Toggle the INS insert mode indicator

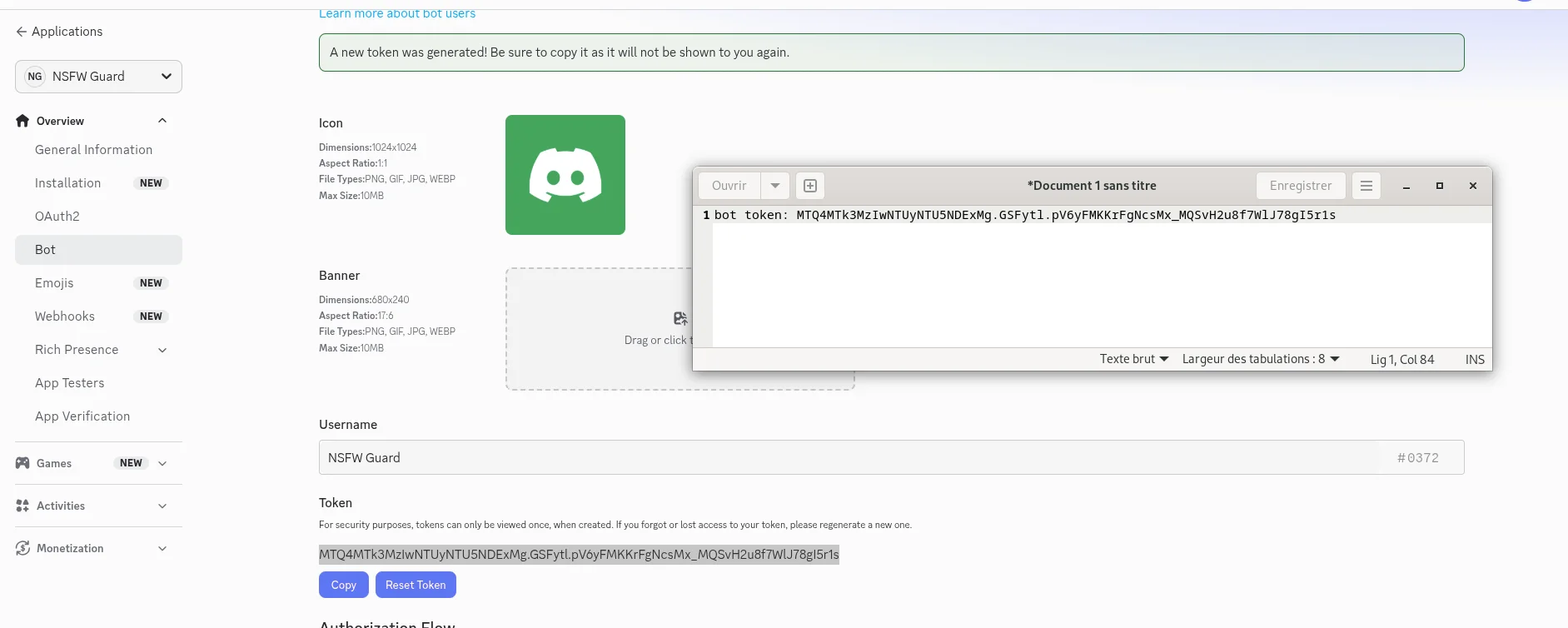1475,360
